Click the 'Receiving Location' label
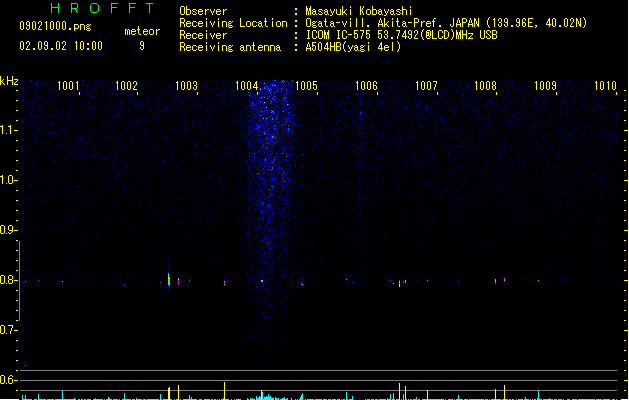This screenshot has width=629, height=400. coord(233,23)
